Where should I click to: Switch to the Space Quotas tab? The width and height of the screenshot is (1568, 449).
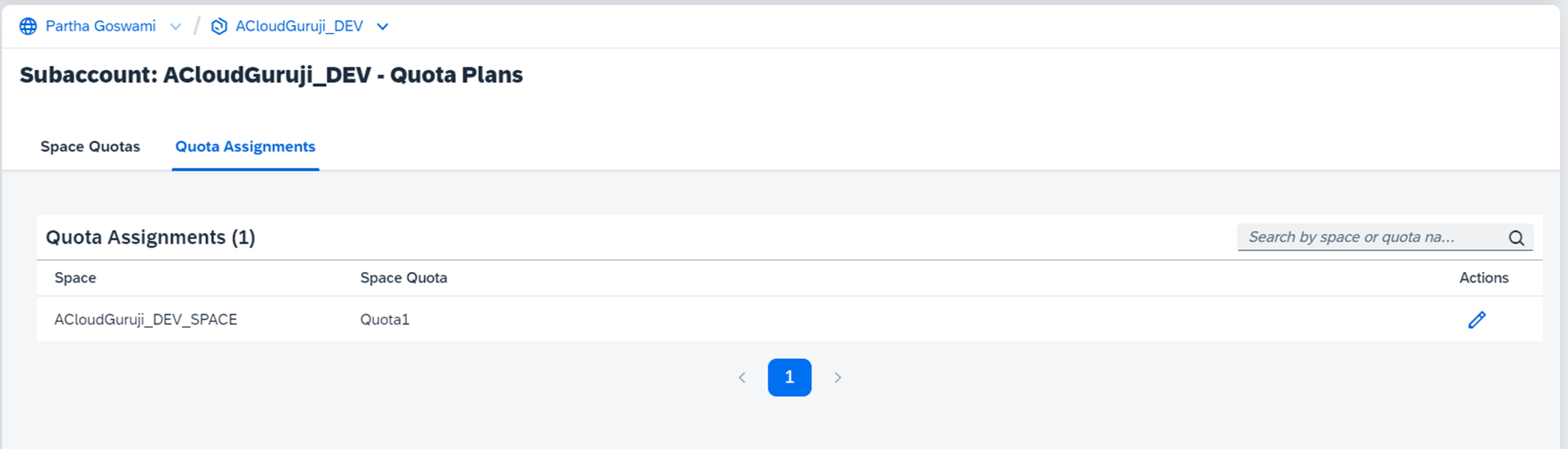tap(90, 147)
